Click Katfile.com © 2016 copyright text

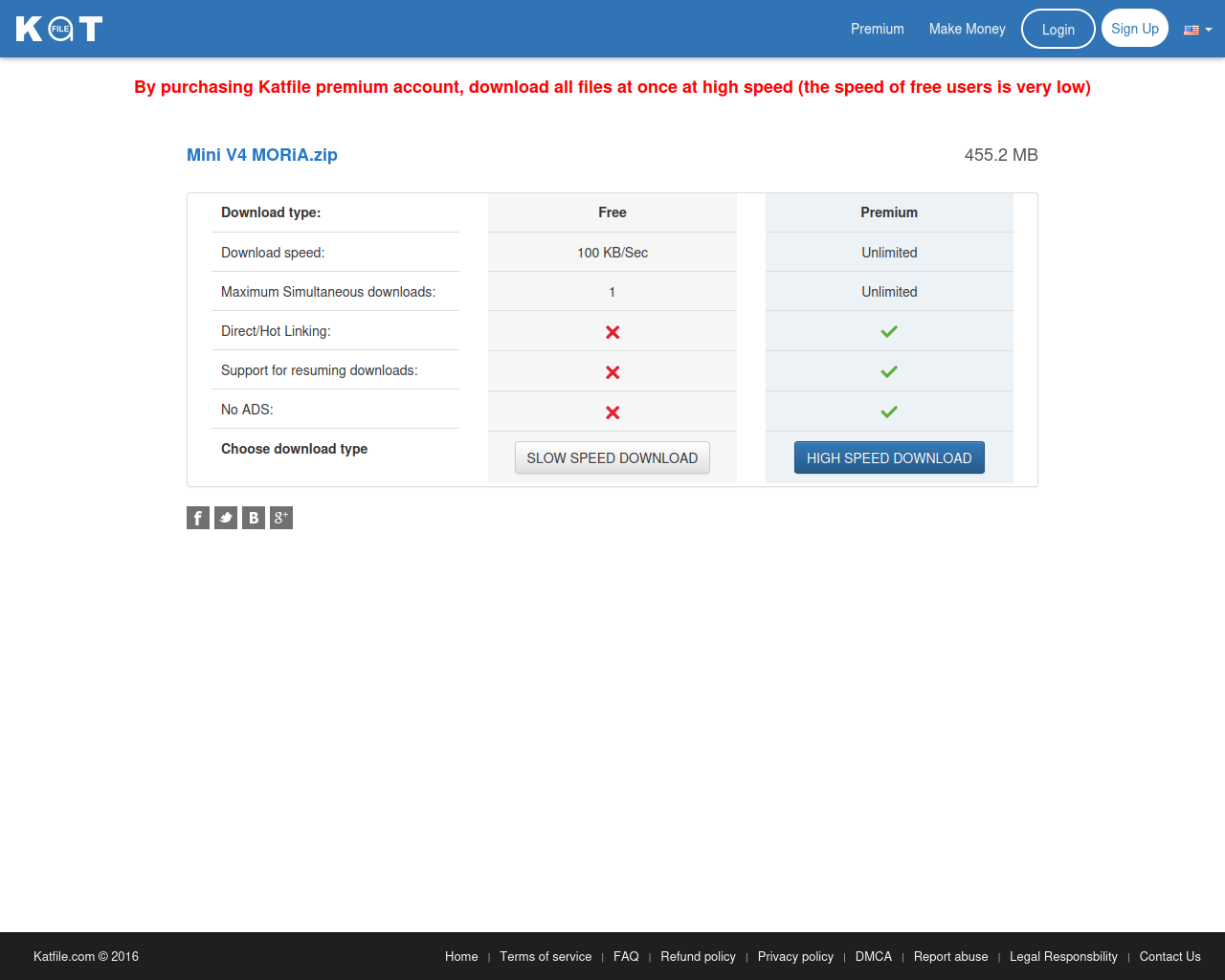(x=86, y=956)
